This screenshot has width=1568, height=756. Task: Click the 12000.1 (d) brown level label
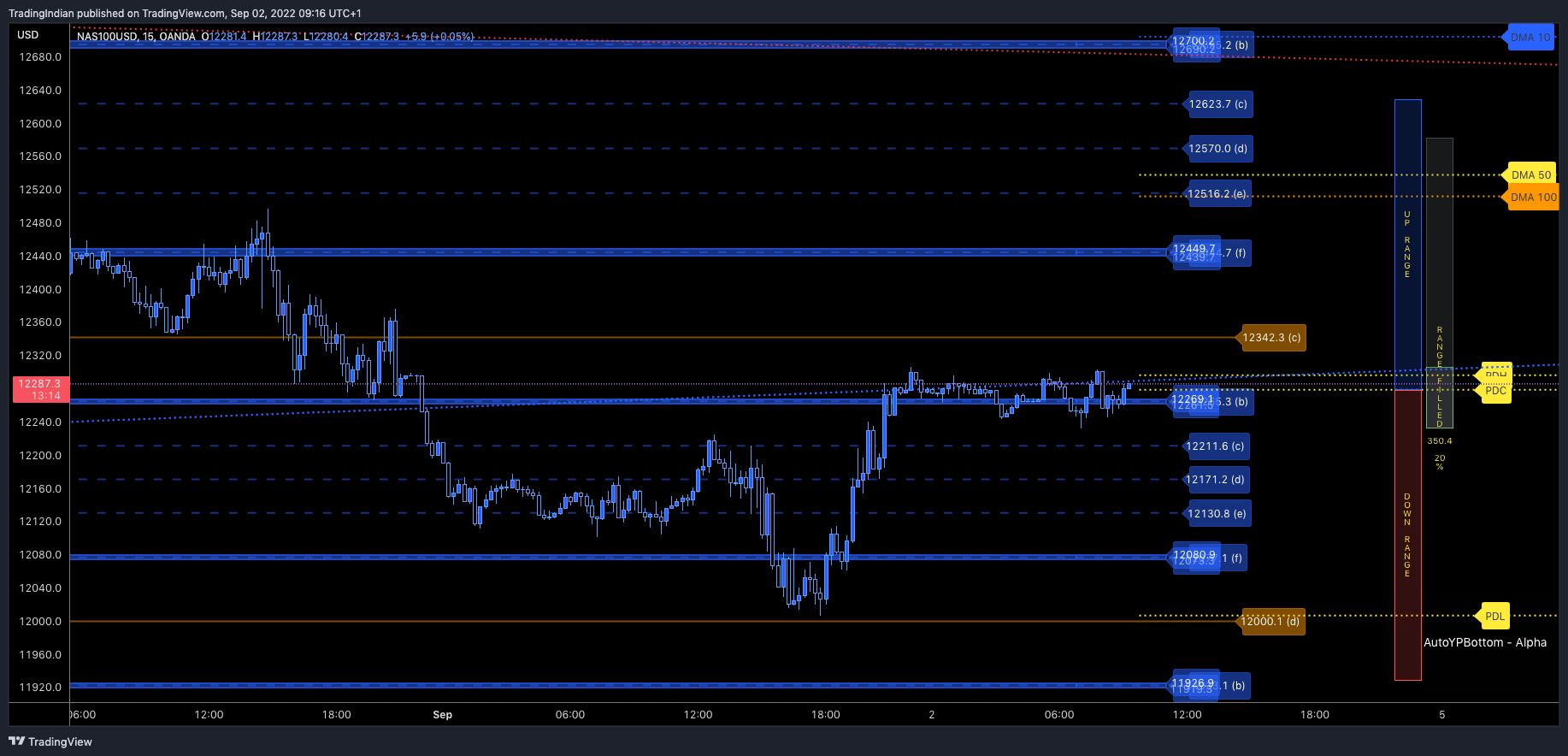click(1270, 622)
